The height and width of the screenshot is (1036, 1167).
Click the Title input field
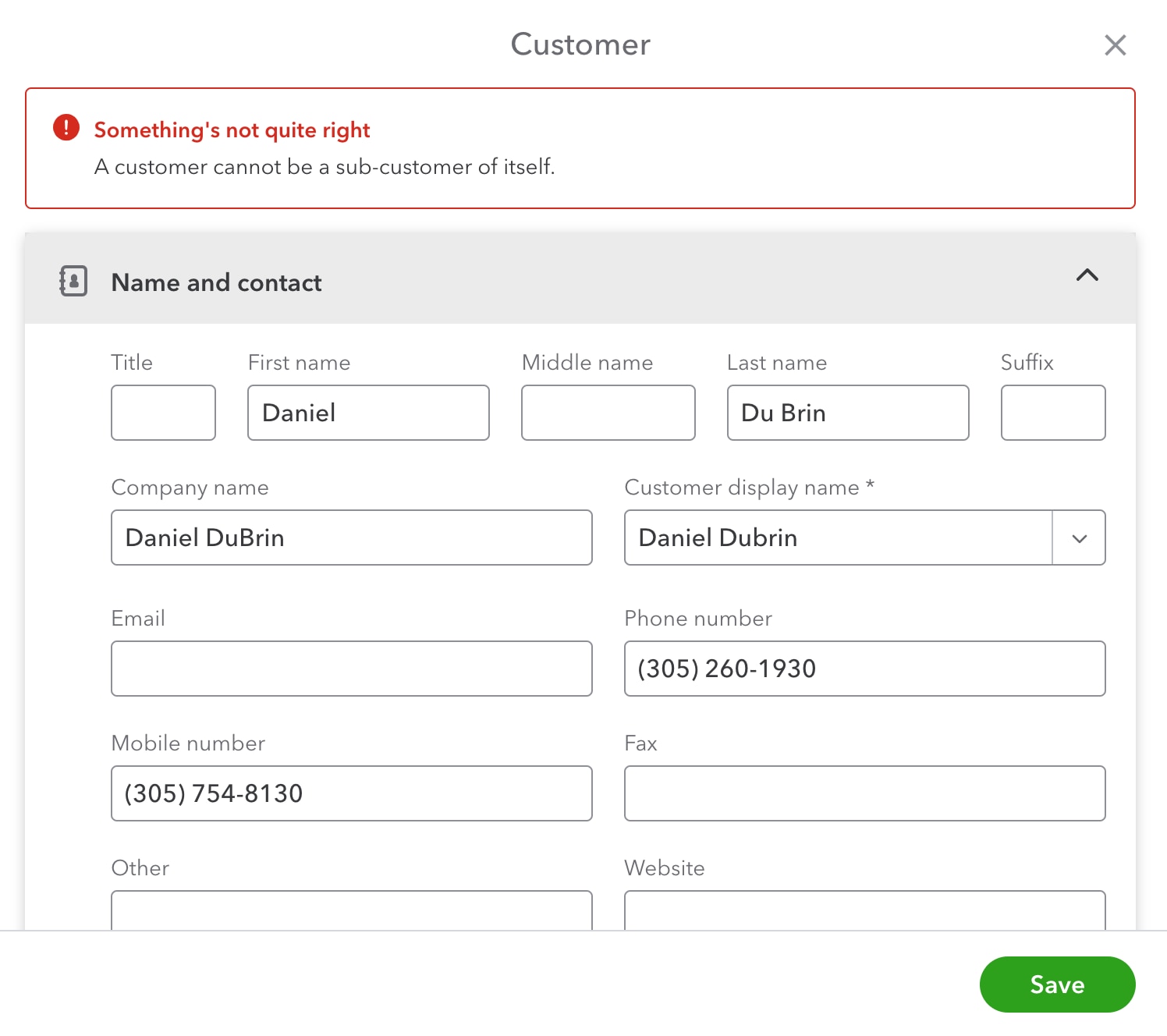pyautogui.click(x=163, y=413)
